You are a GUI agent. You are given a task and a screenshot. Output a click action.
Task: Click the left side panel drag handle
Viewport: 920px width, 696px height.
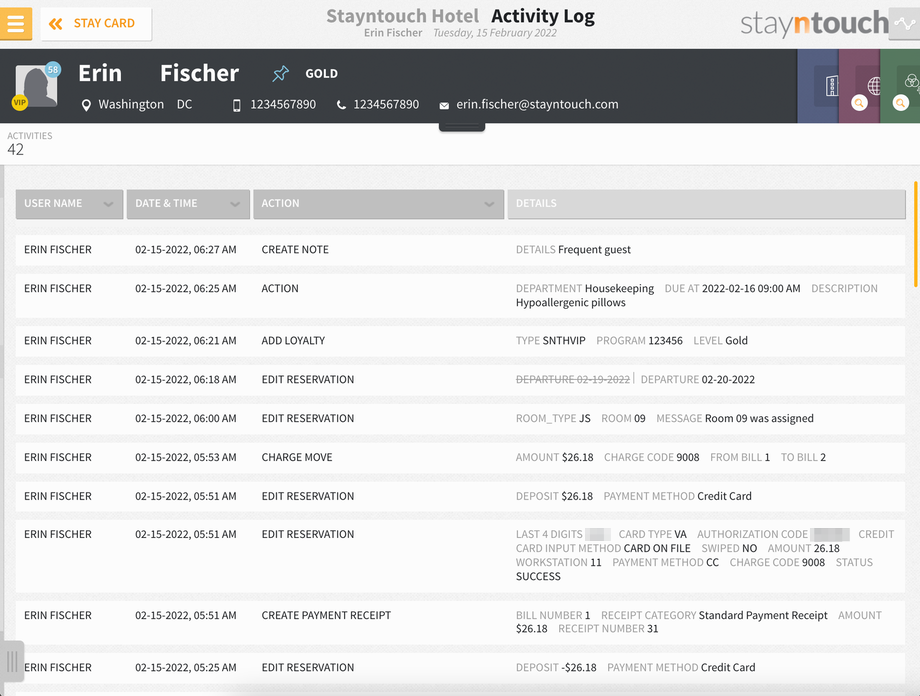pyautogui.click(x=12, y=661)
